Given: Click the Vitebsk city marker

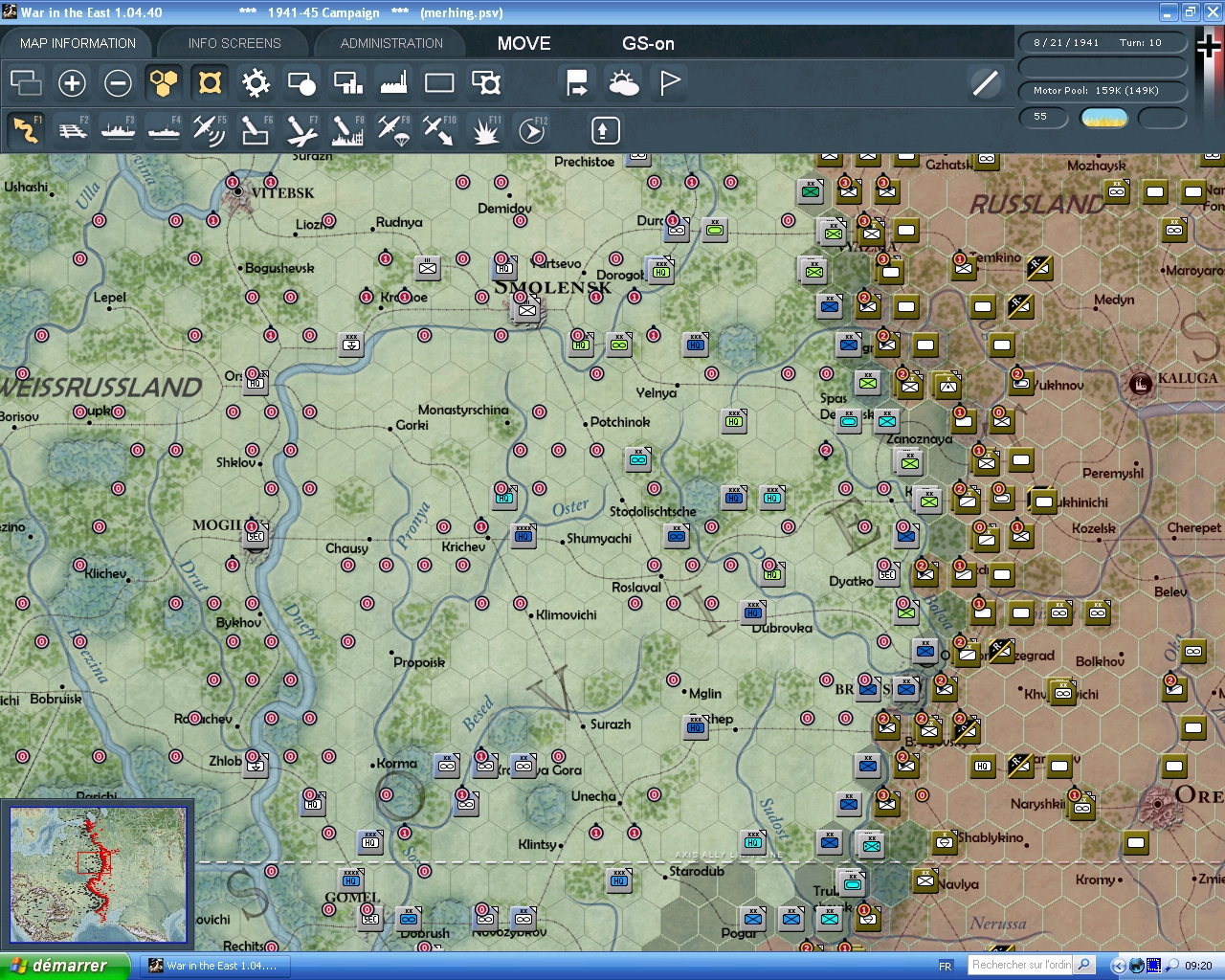Looking at the screenshot, I should coord(238,191).
